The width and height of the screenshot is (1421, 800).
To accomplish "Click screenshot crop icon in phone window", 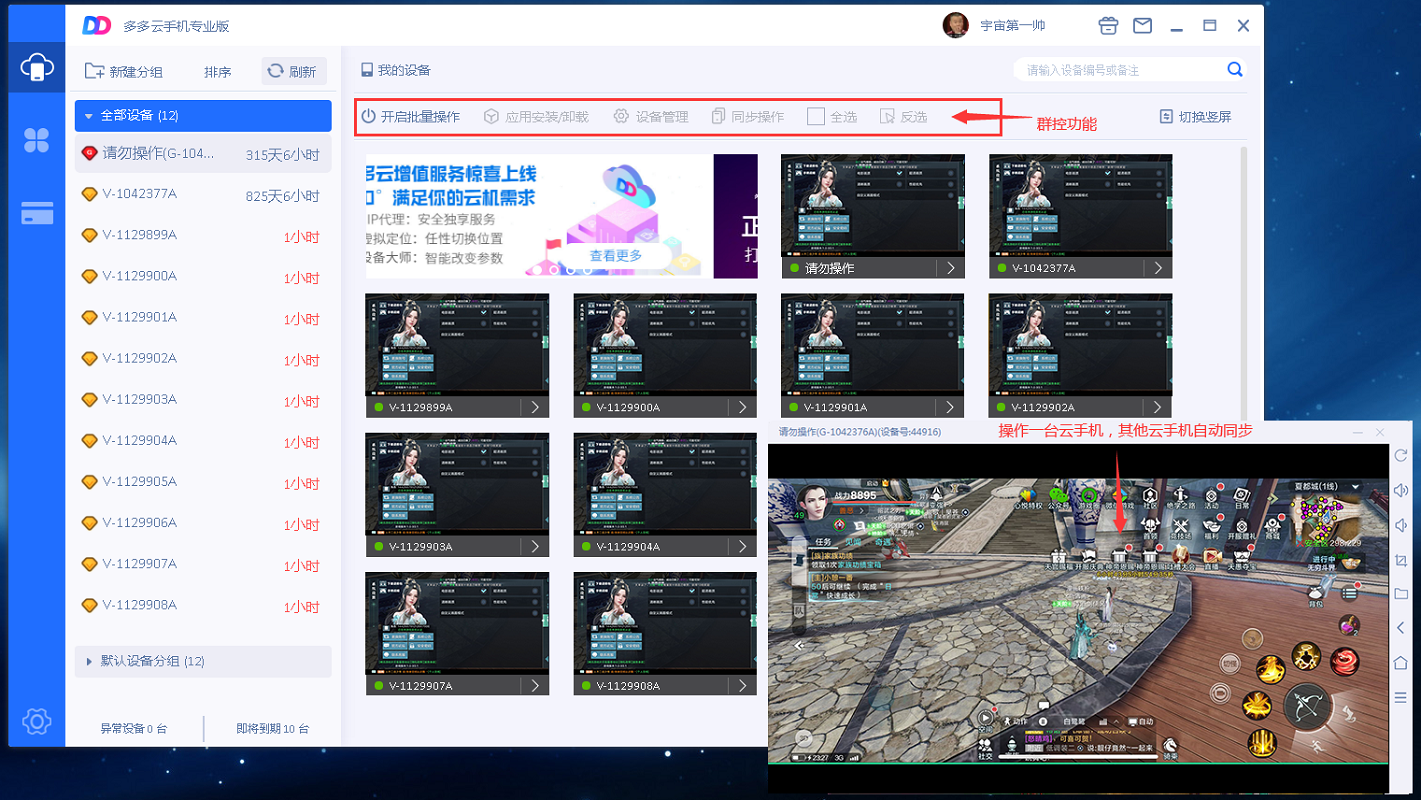I will point(1401,559).
